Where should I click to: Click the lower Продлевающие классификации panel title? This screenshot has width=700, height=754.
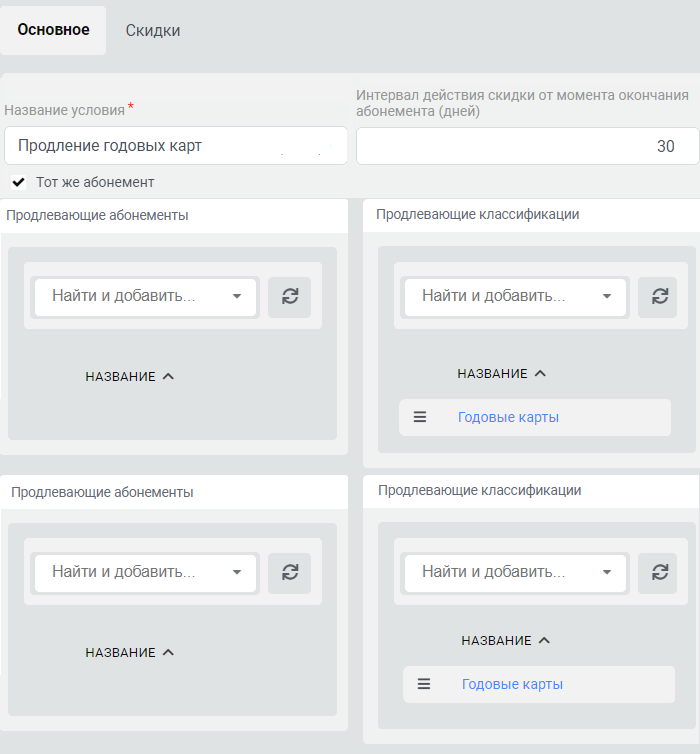(479, 490)
